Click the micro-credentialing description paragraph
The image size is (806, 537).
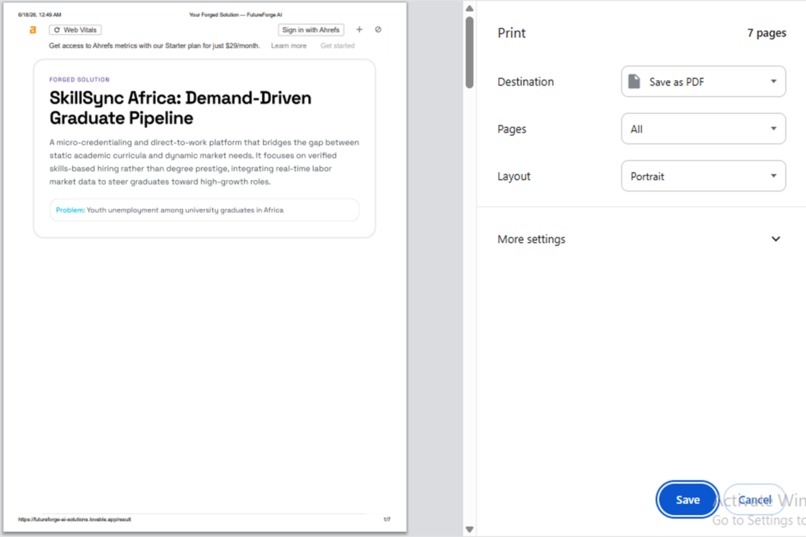coord(204,162)
